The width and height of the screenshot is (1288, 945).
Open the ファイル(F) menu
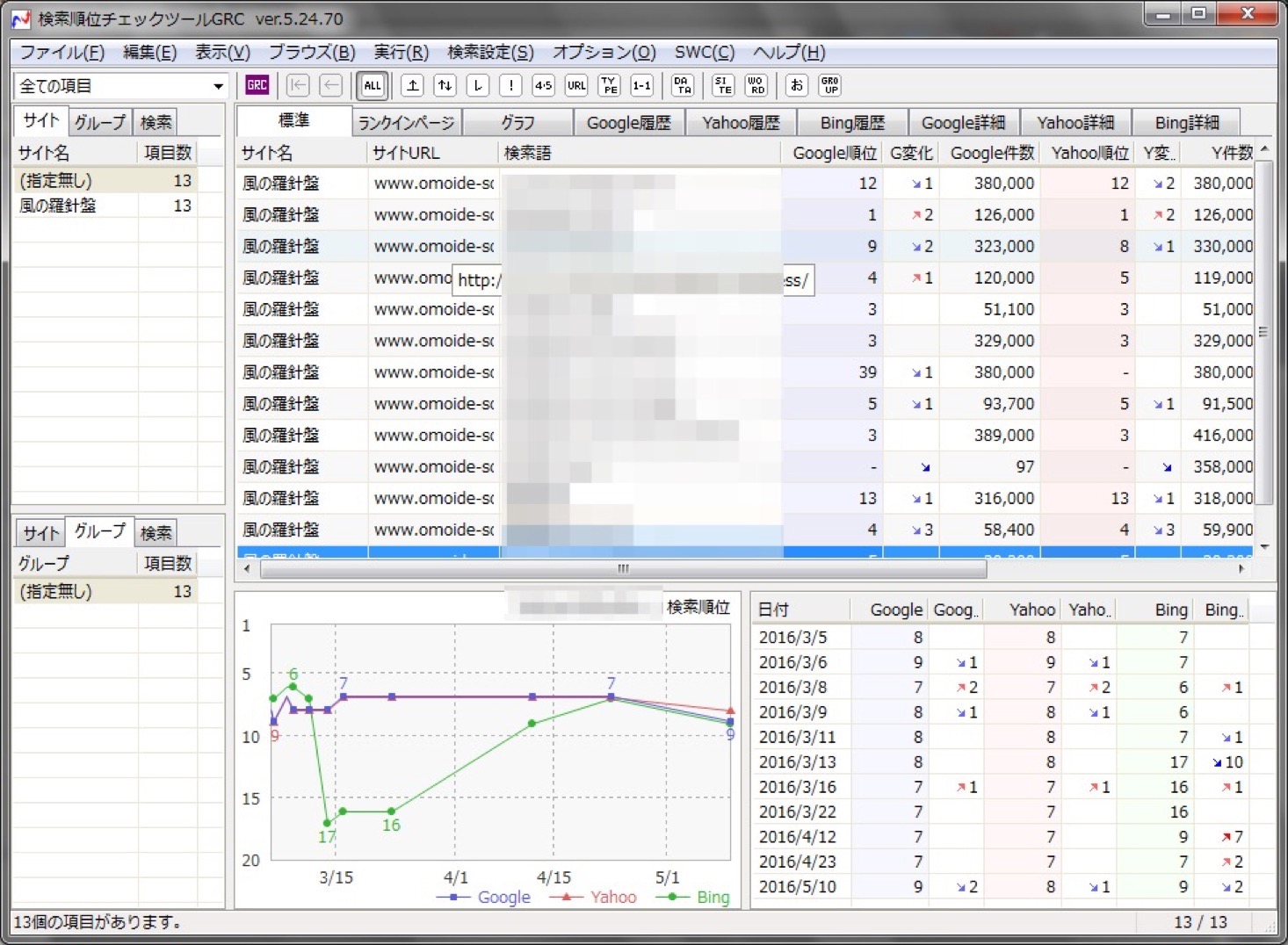pyautogui.click(x=62, y=52)
